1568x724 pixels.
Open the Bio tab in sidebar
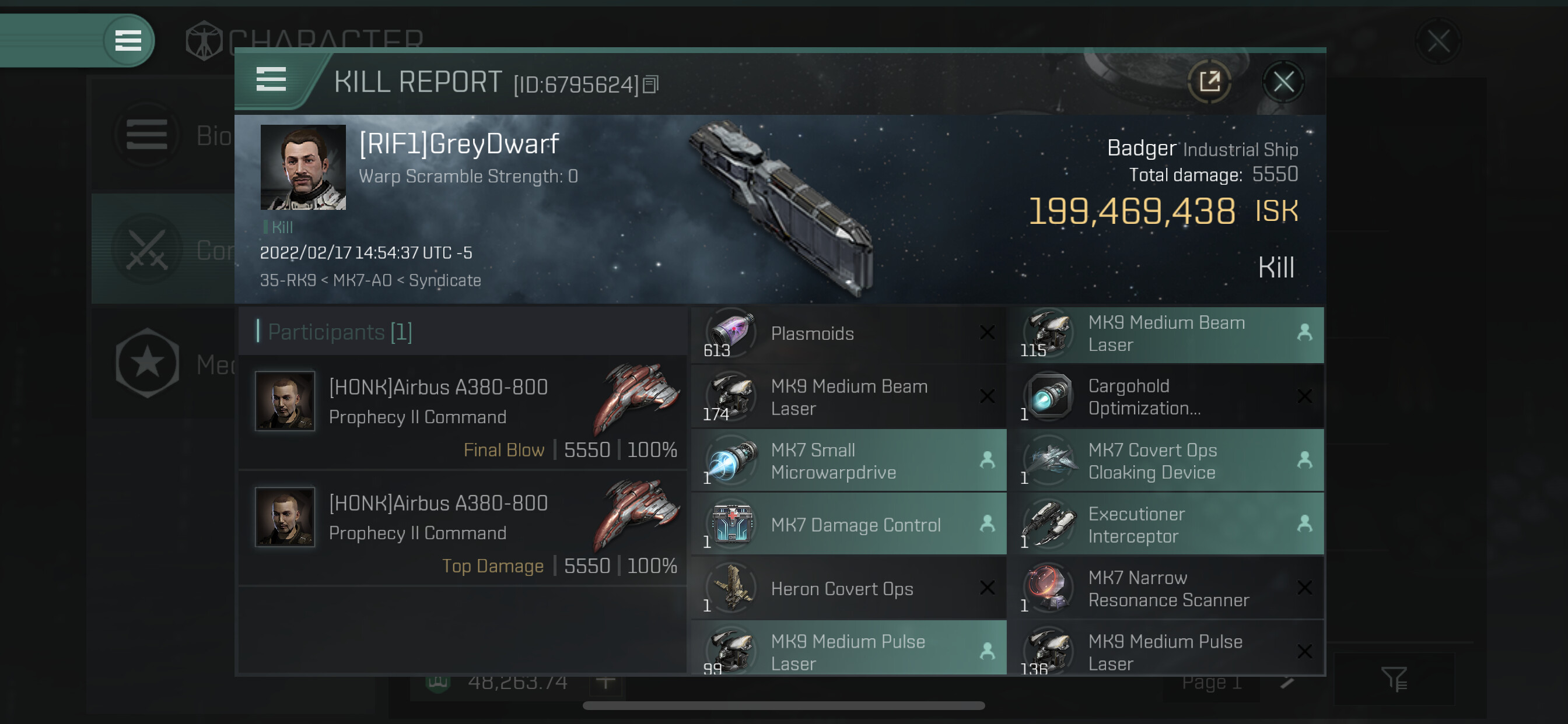163,135
